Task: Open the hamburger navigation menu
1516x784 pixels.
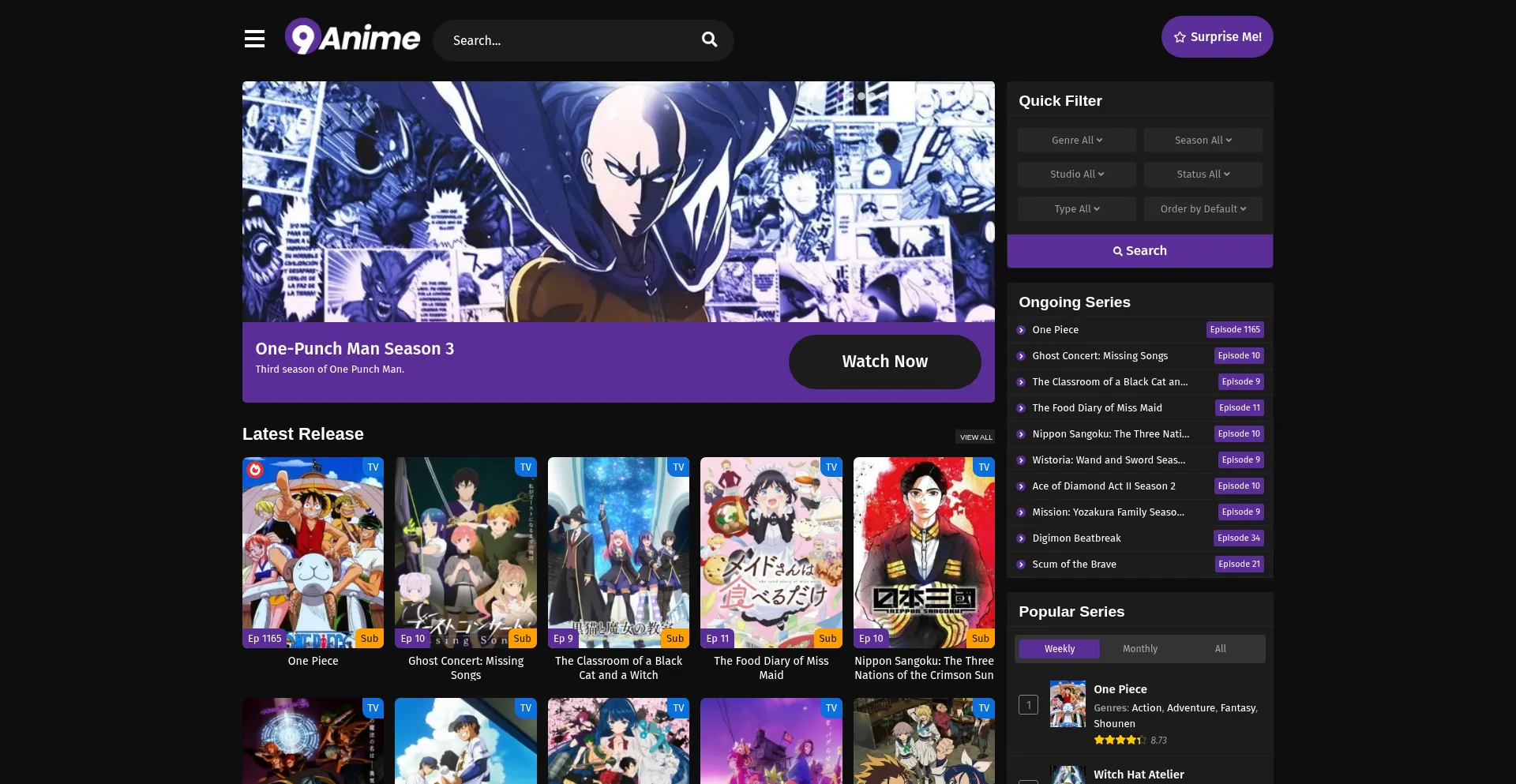Action: click(x=254, y=39)
